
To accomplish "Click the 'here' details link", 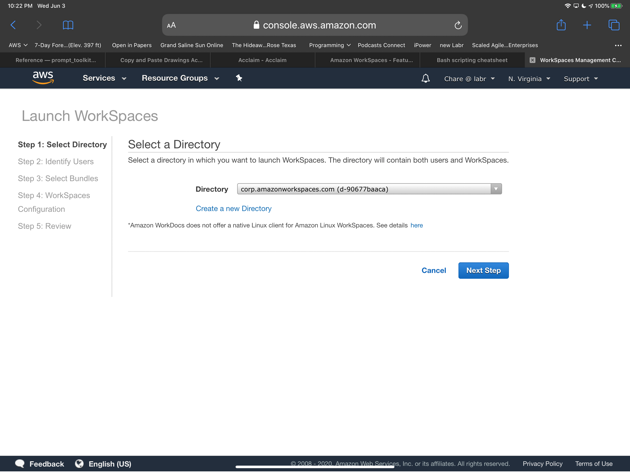I will pos(417,225).
